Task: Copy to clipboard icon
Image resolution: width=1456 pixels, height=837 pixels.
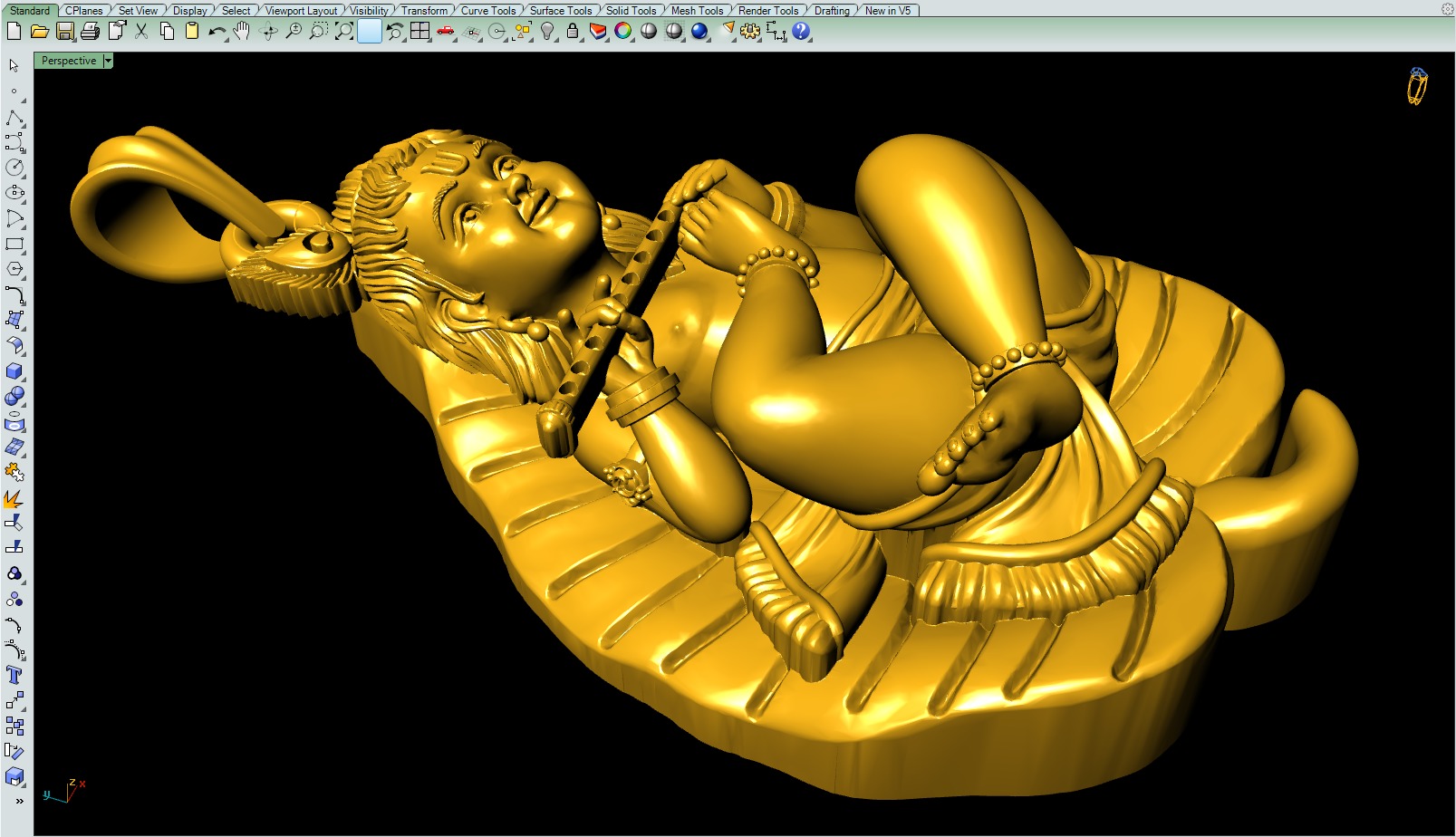Action: [167, 31]
